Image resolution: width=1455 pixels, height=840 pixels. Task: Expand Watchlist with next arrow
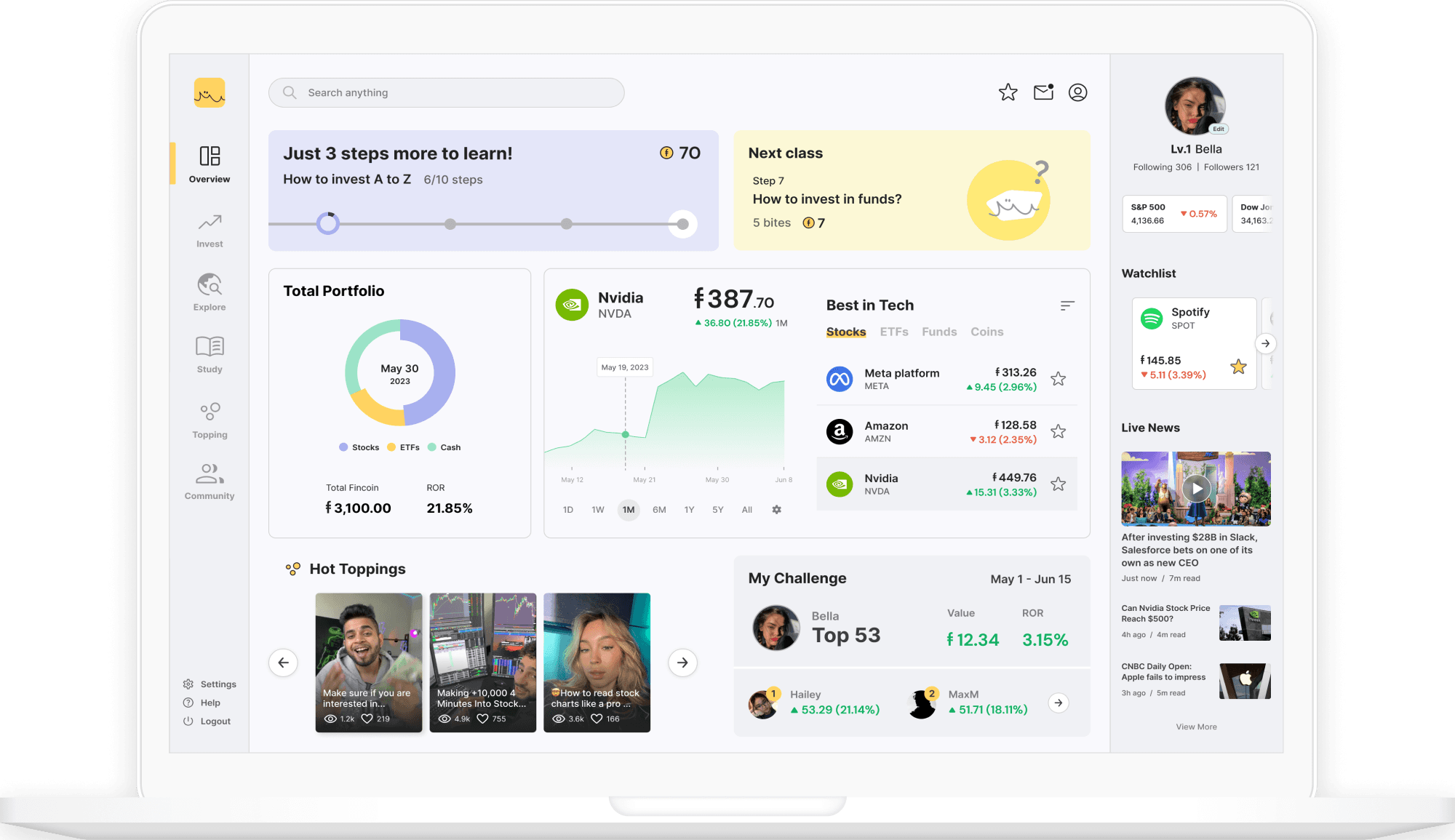[1265, 343]
